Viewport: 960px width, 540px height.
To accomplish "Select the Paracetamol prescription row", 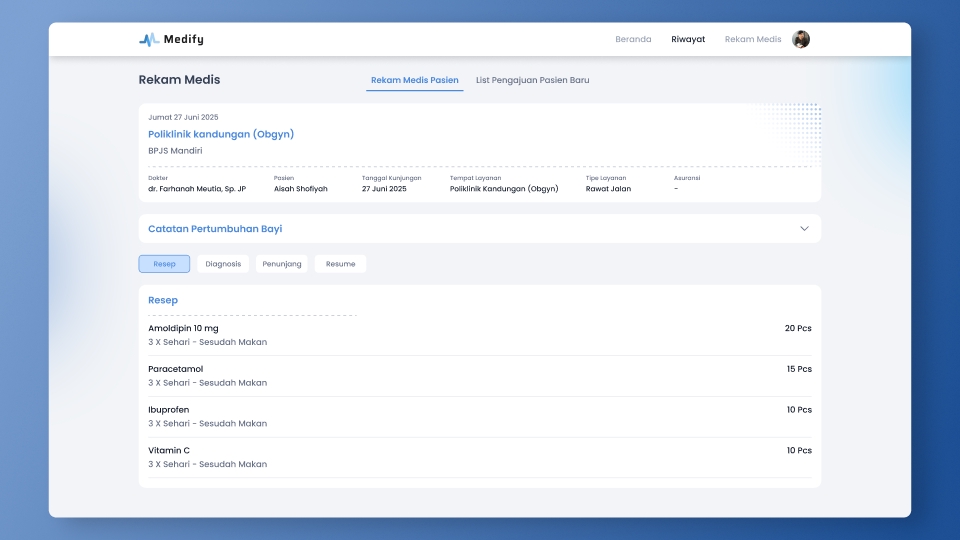I will [480, 376].
